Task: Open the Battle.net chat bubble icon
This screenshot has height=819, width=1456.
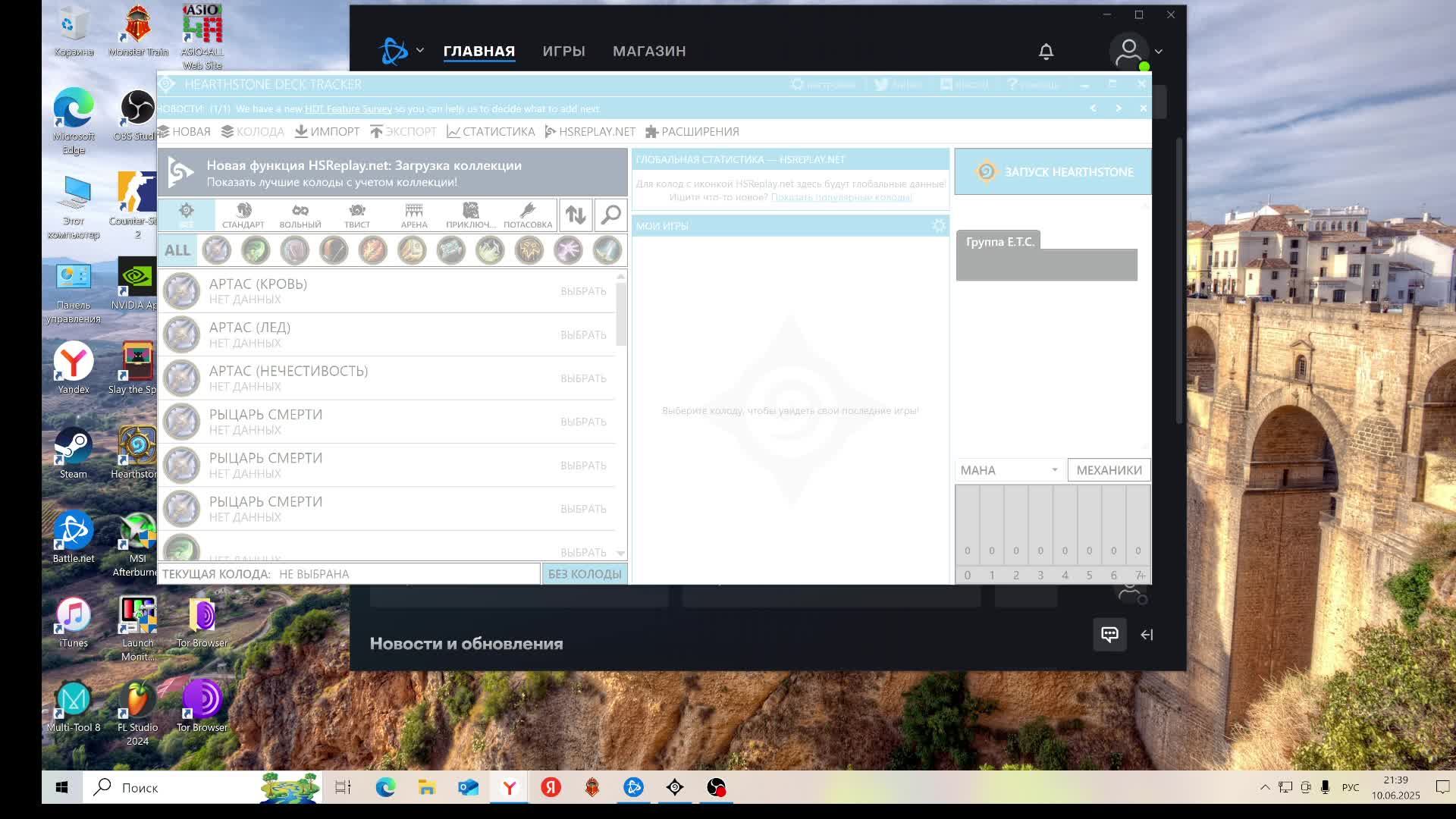Action: tap(1109, 635)
